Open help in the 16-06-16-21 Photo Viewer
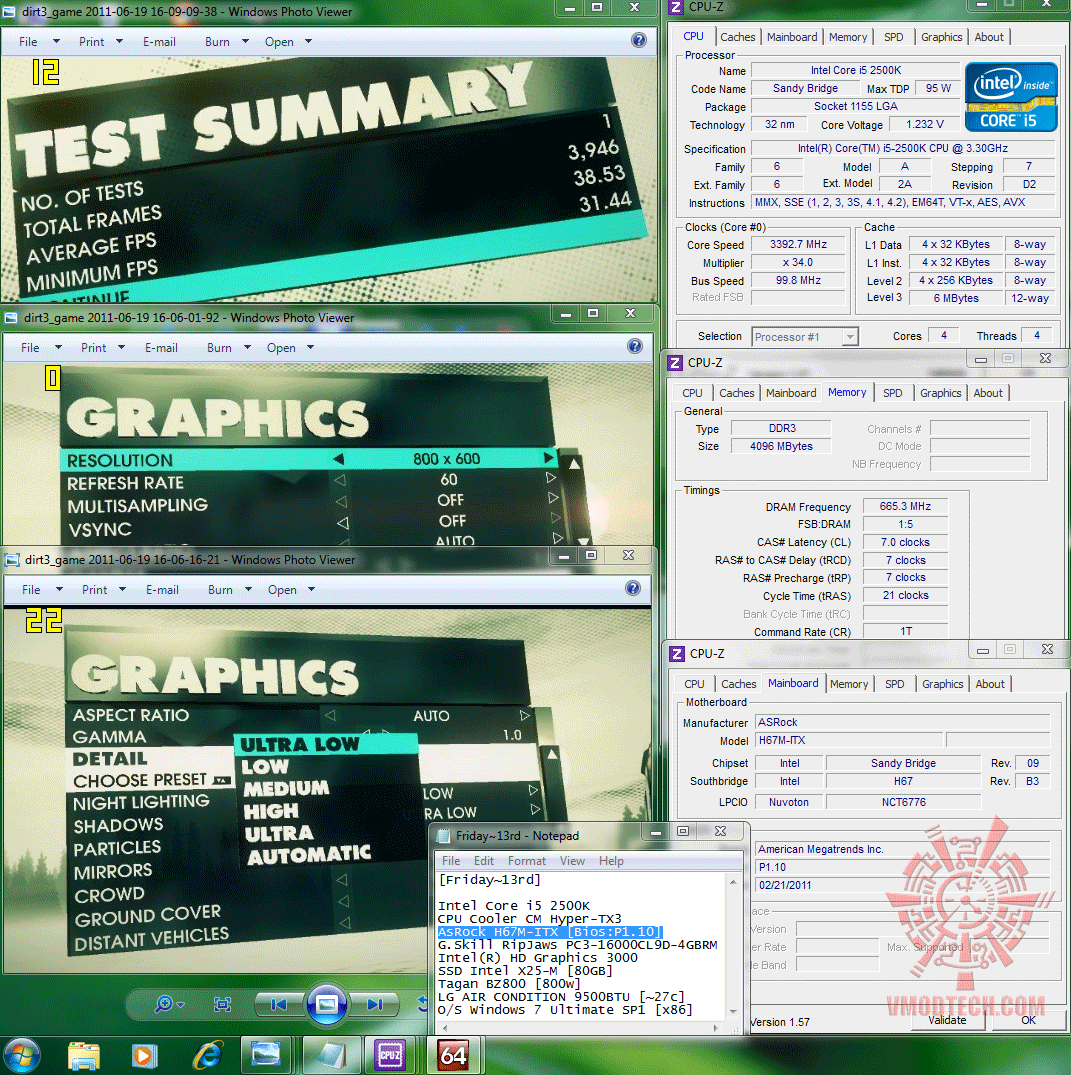This screenshot has height=1075, width=1071. (633, 588)
